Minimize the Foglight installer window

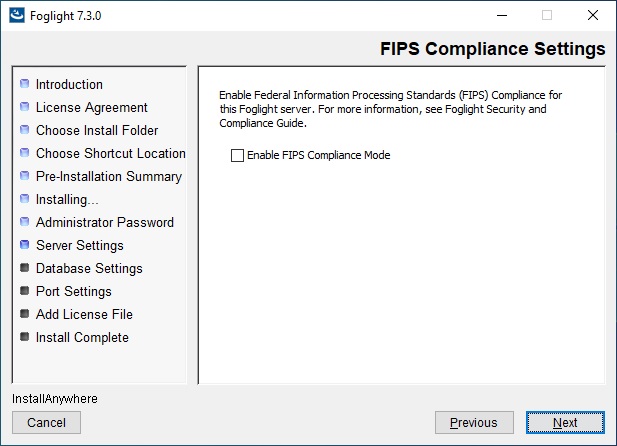502,15
